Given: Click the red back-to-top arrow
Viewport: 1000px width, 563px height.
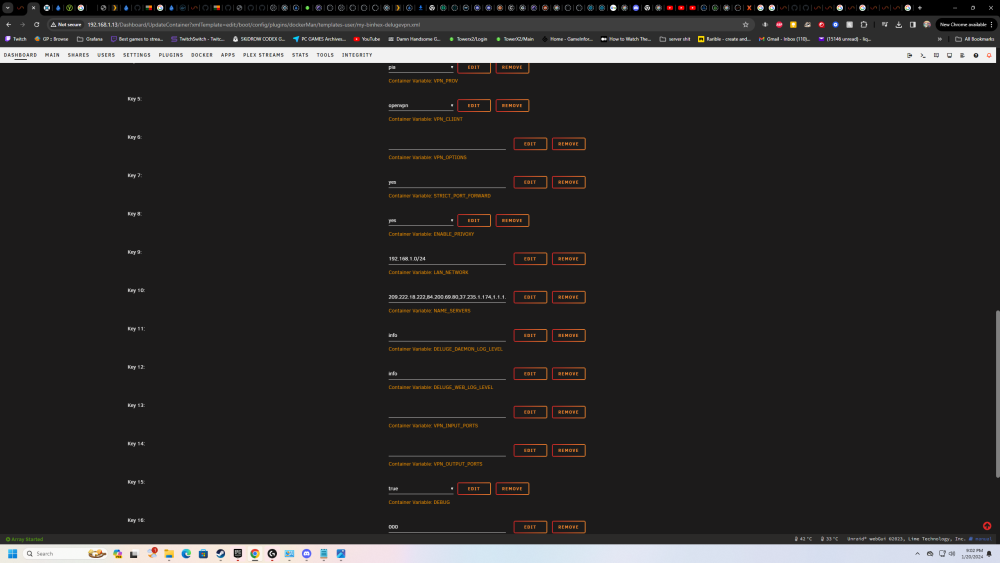Looking at the screenshot, I should tap(987, 526).
